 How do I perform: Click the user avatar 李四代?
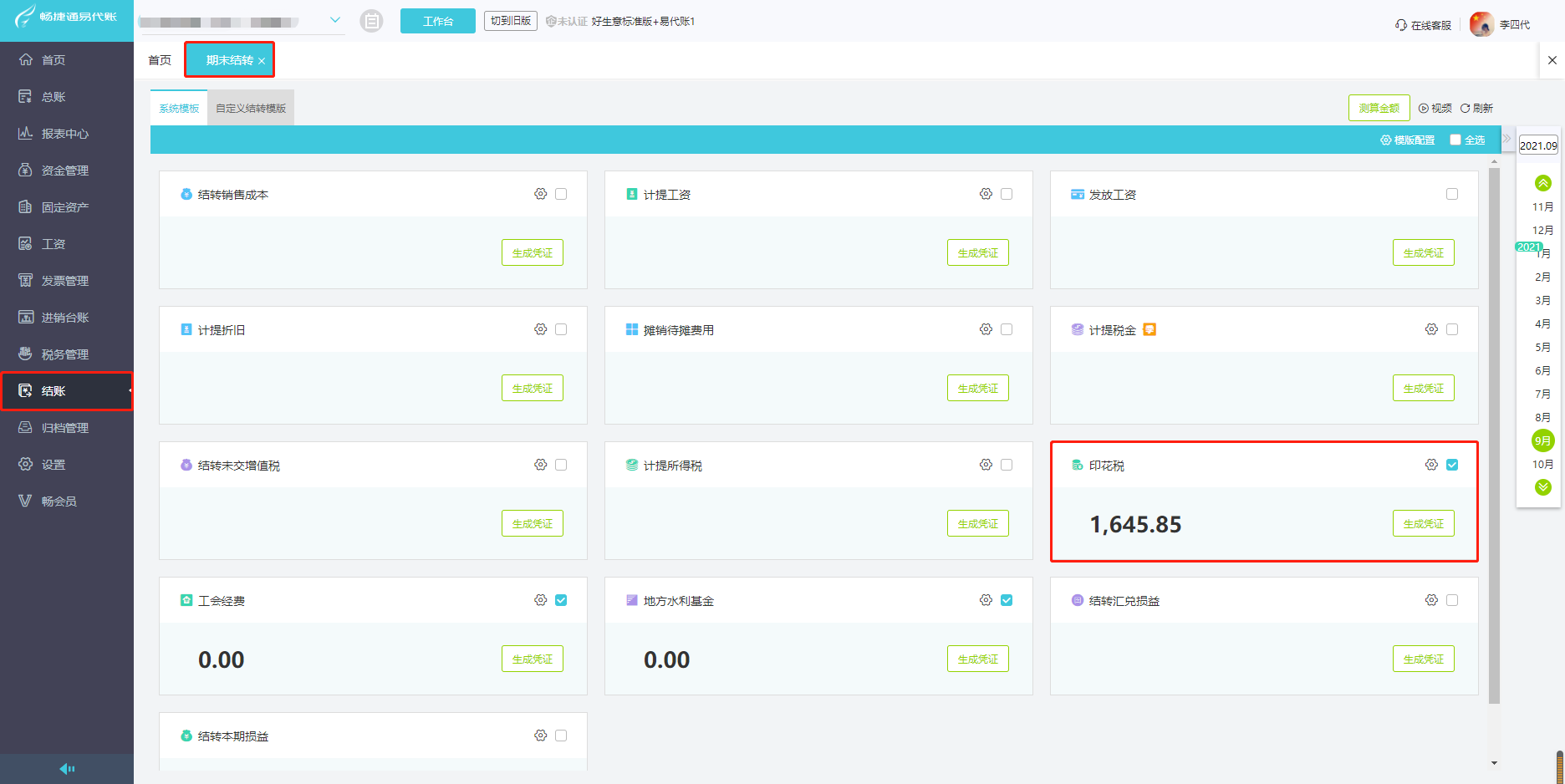click(x=1481, y=24)
